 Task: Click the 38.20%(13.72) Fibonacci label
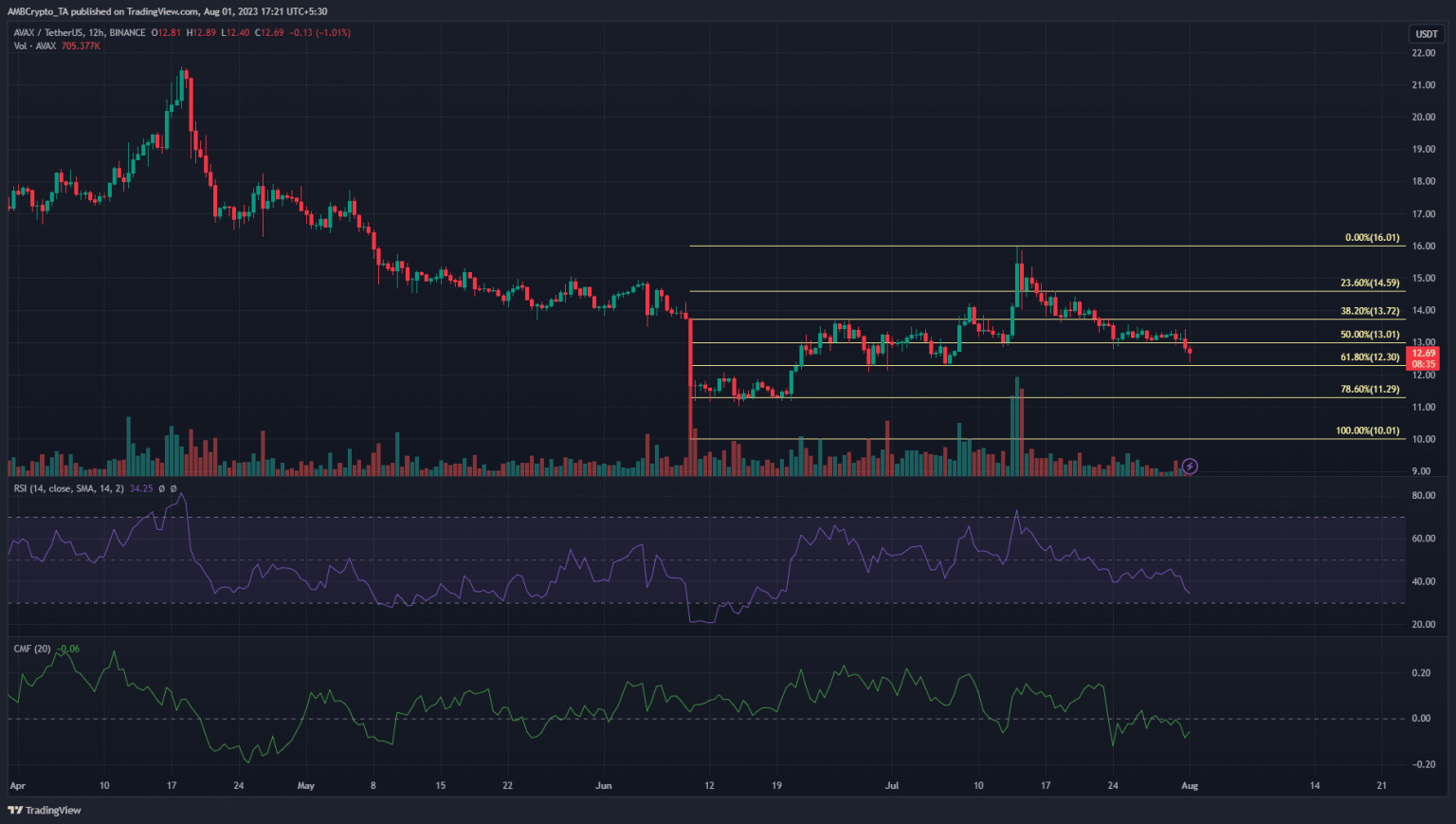[x=1369, y=311]
